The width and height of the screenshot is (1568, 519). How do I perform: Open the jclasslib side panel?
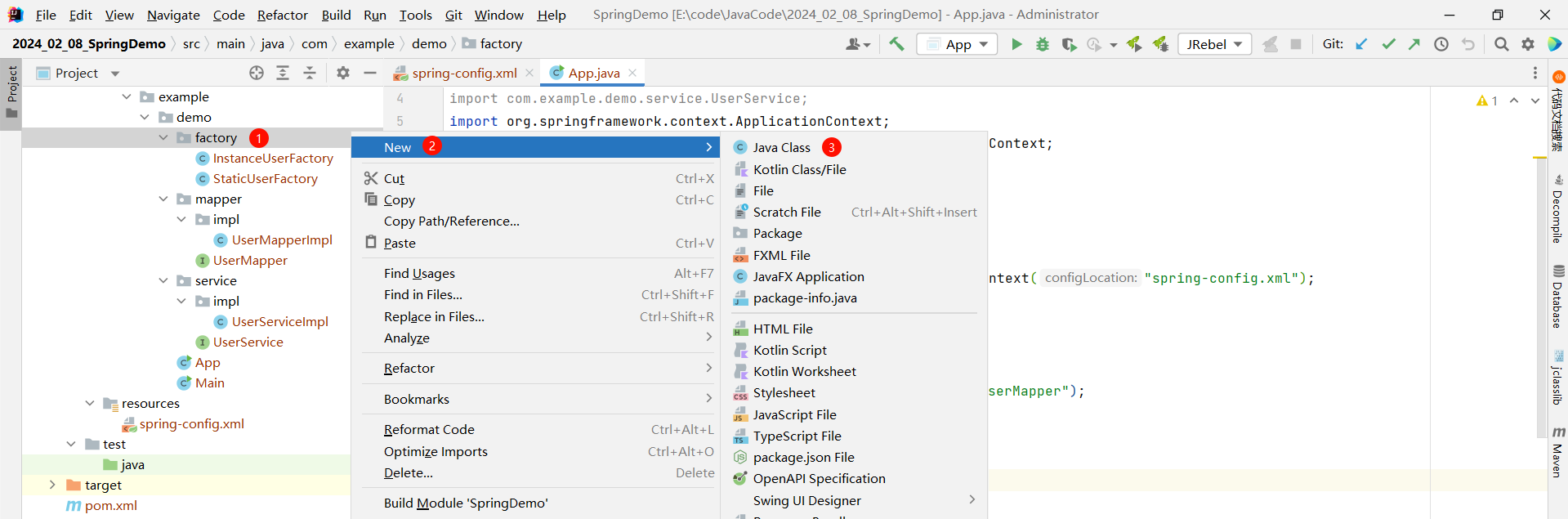click(1558, 378)
